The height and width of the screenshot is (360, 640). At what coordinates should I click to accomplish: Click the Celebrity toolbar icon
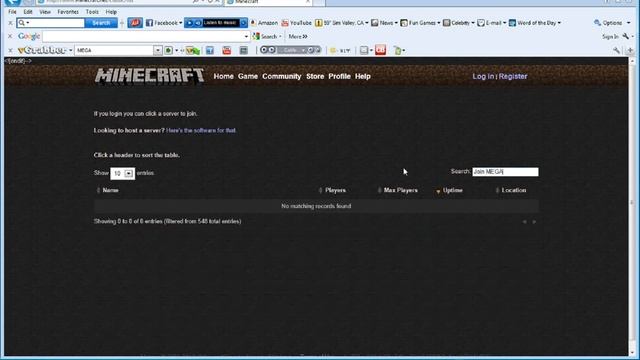(x=447, y=23)
